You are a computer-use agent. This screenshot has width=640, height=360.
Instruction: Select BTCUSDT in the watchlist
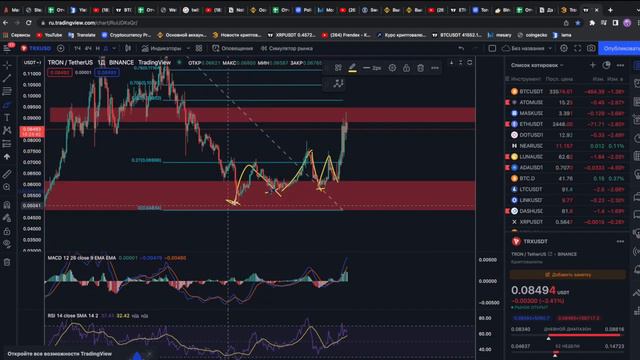coord(567,91)
